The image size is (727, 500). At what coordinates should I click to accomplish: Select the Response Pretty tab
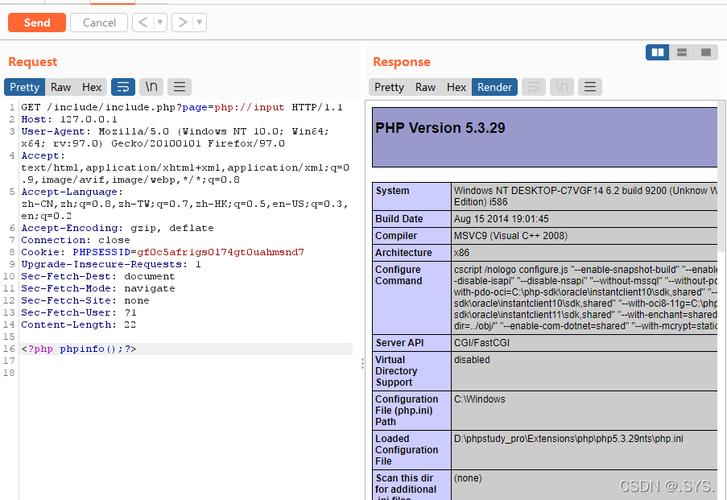(x=389, y=87)
